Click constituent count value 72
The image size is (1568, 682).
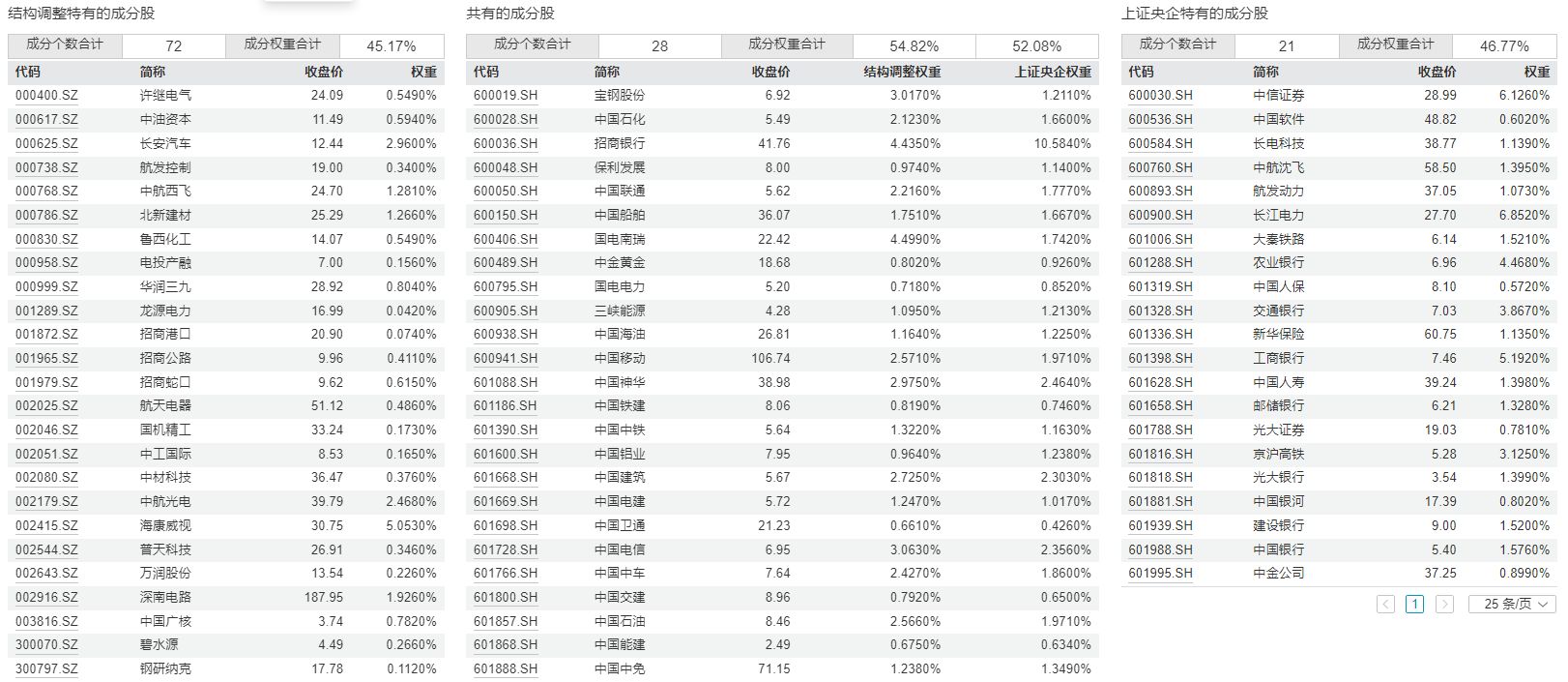point(174,46)
